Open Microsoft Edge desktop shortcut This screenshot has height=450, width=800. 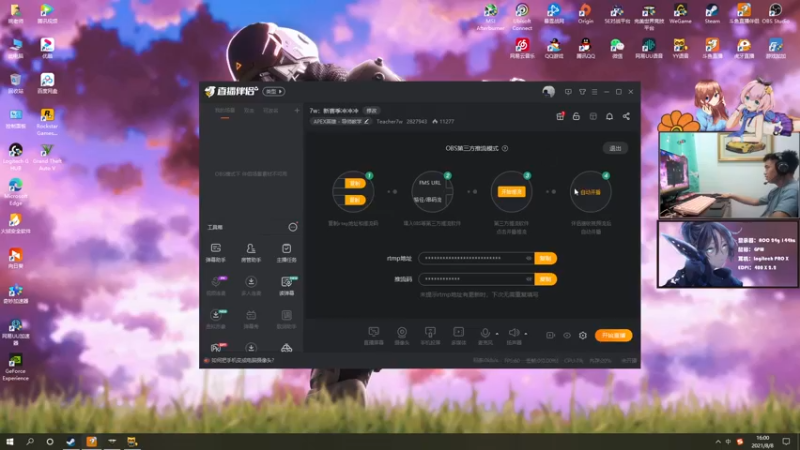[x=15, y=191]
